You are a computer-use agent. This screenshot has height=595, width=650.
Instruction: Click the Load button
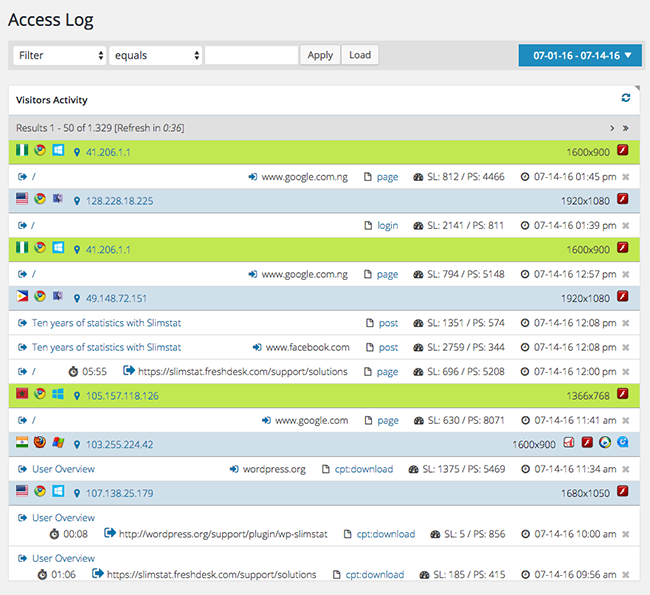[360, 55]
